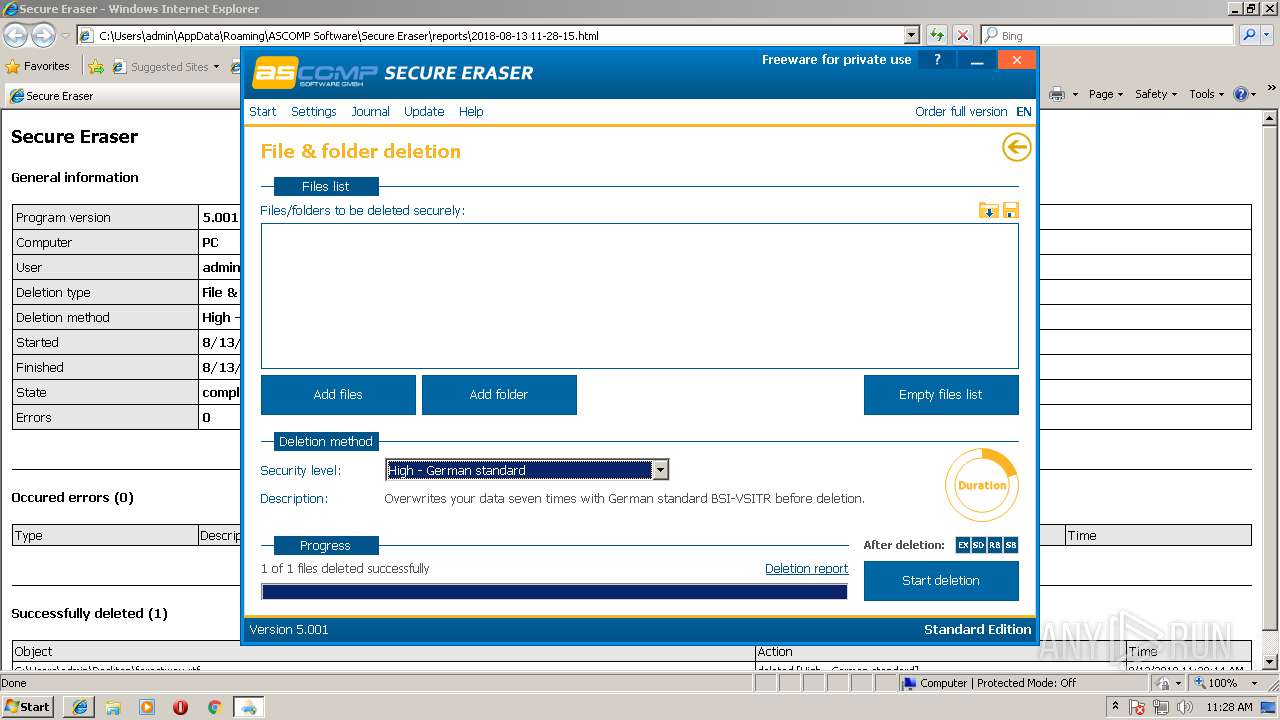
Task: Open Chrome from the taskbar
Action: [214, 706]
